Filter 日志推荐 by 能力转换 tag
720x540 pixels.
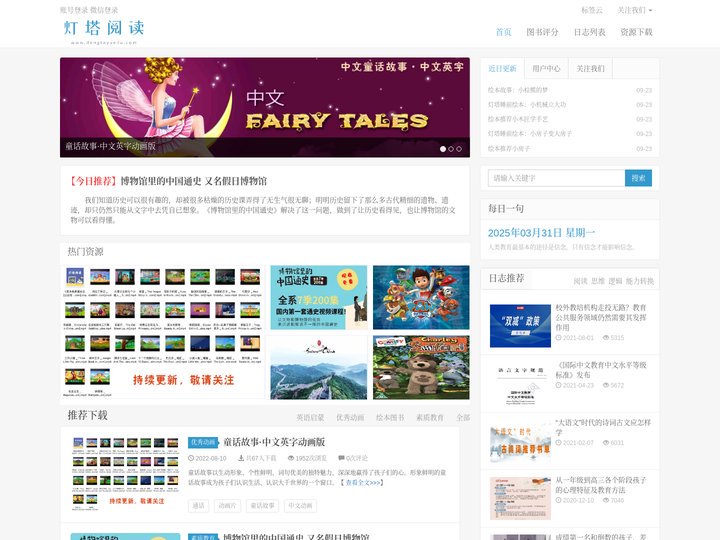pyautogui.click(x=640, y=281)
